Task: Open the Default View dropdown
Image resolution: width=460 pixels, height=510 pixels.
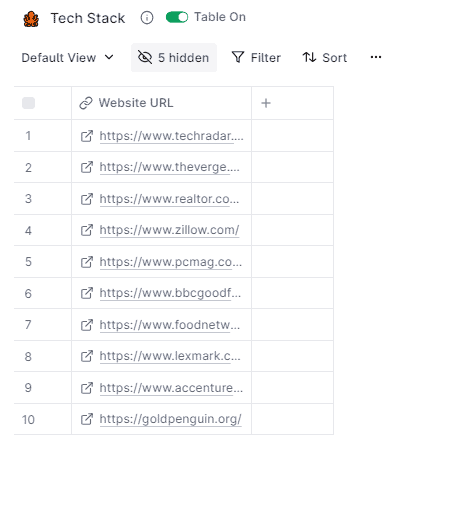Action: (x=68, y=58)
